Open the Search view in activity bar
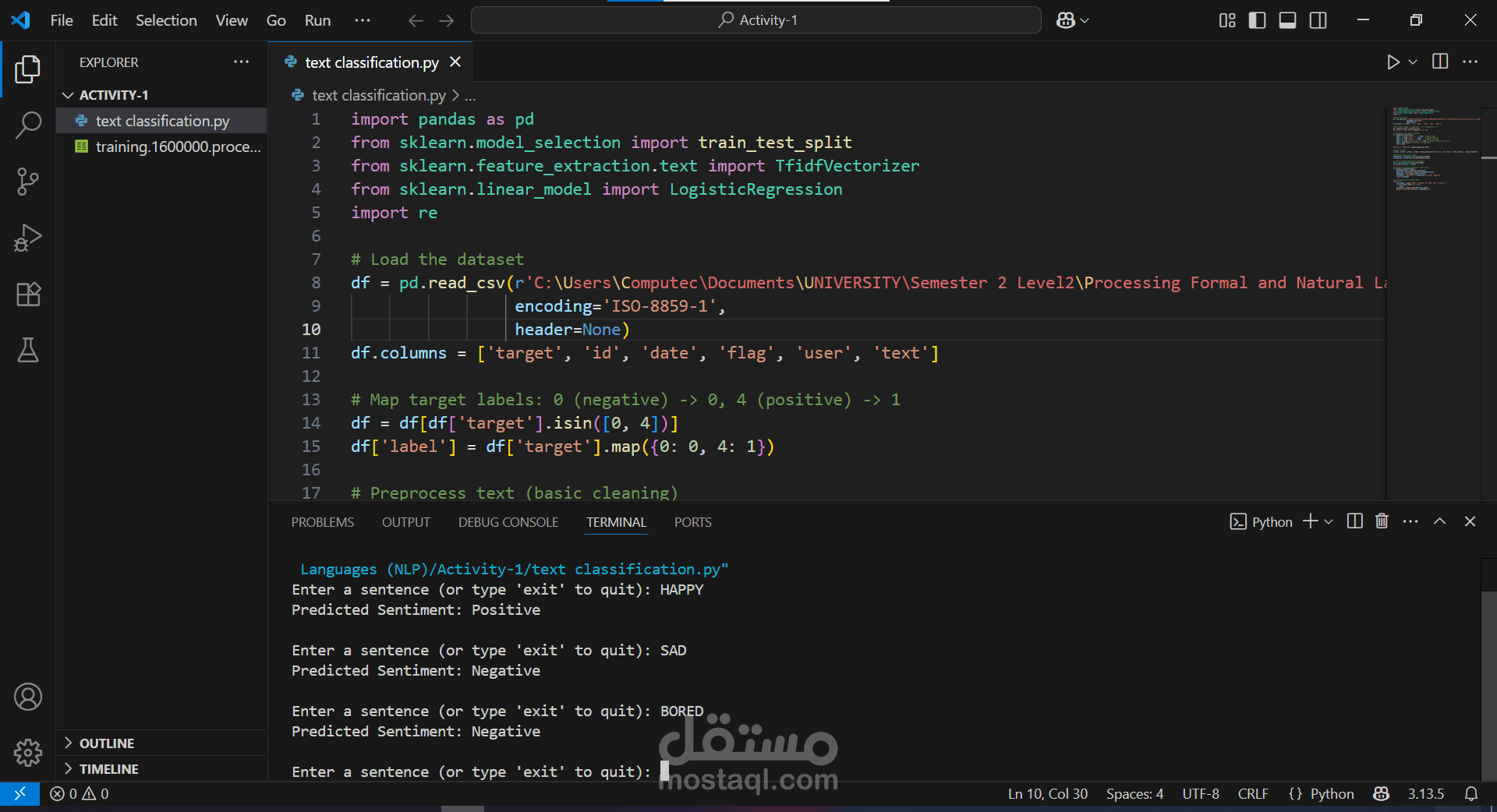 [28, 125]
